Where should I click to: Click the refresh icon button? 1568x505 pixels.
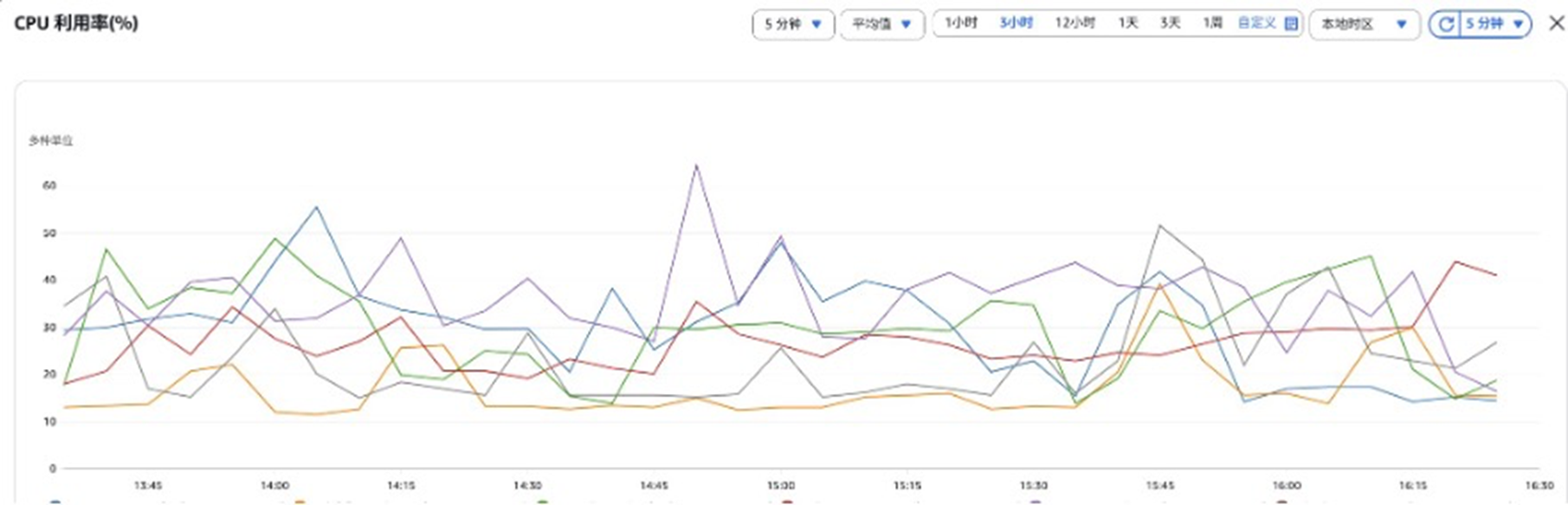click(x=1446, y=24)
